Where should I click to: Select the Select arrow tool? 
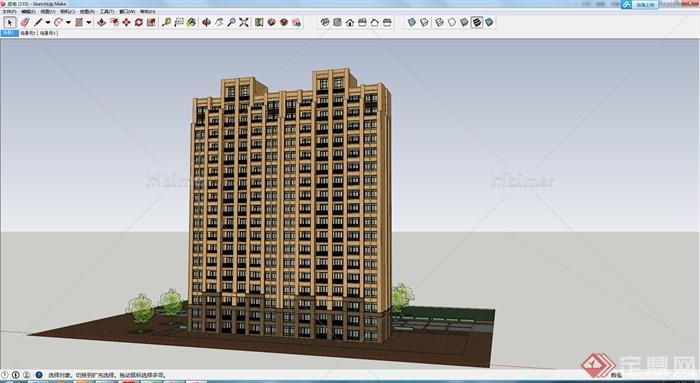(9, 22)
